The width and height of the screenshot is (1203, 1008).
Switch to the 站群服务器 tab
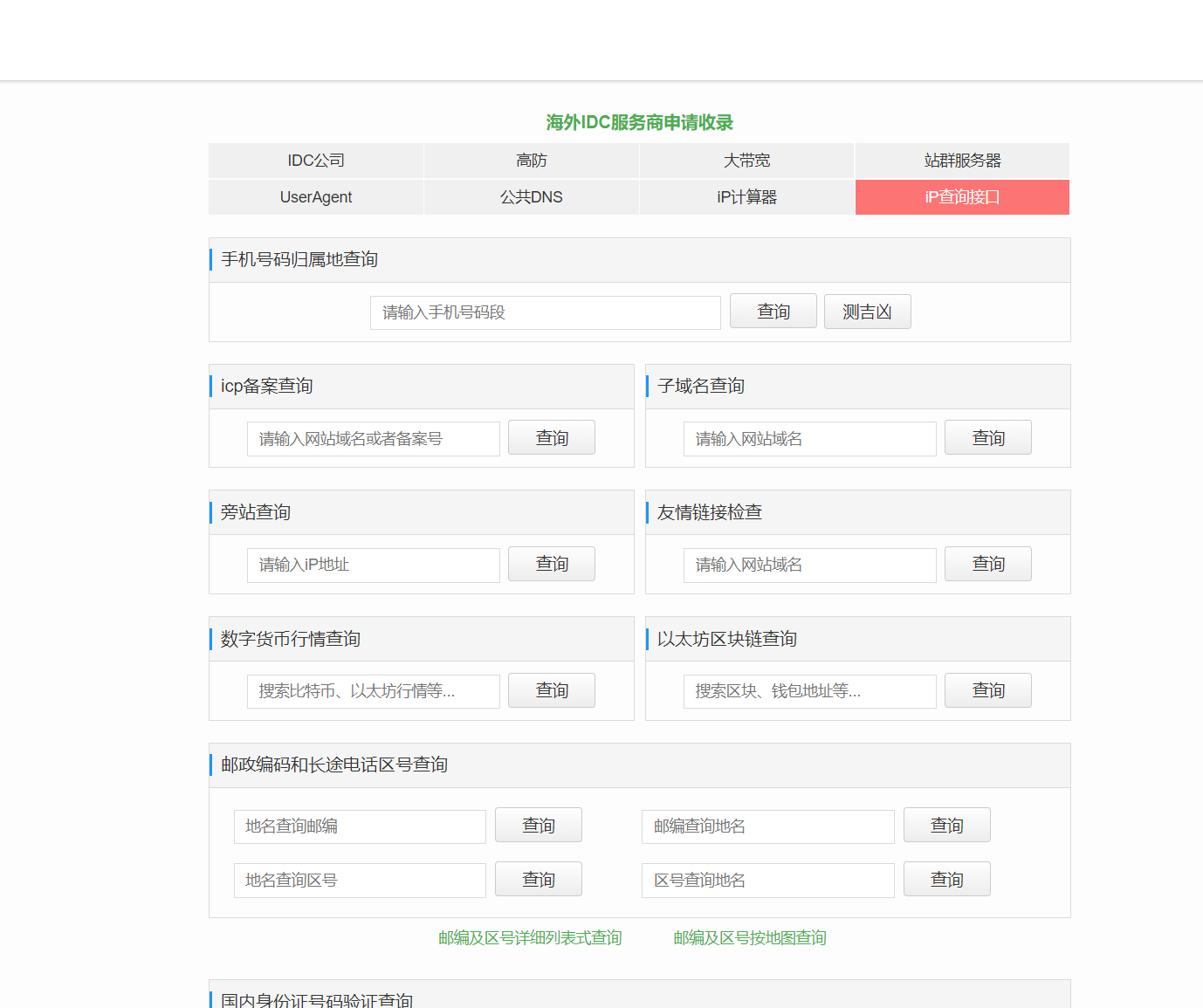962,161
